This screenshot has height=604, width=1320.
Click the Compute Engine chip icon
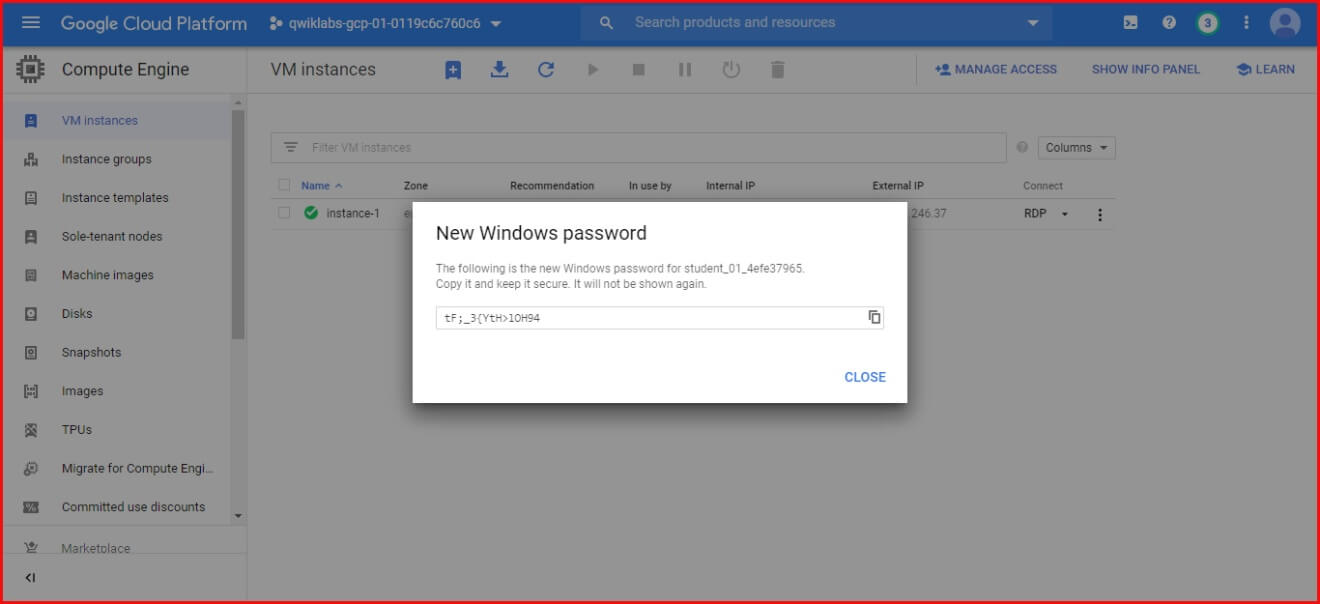(31, 69)
